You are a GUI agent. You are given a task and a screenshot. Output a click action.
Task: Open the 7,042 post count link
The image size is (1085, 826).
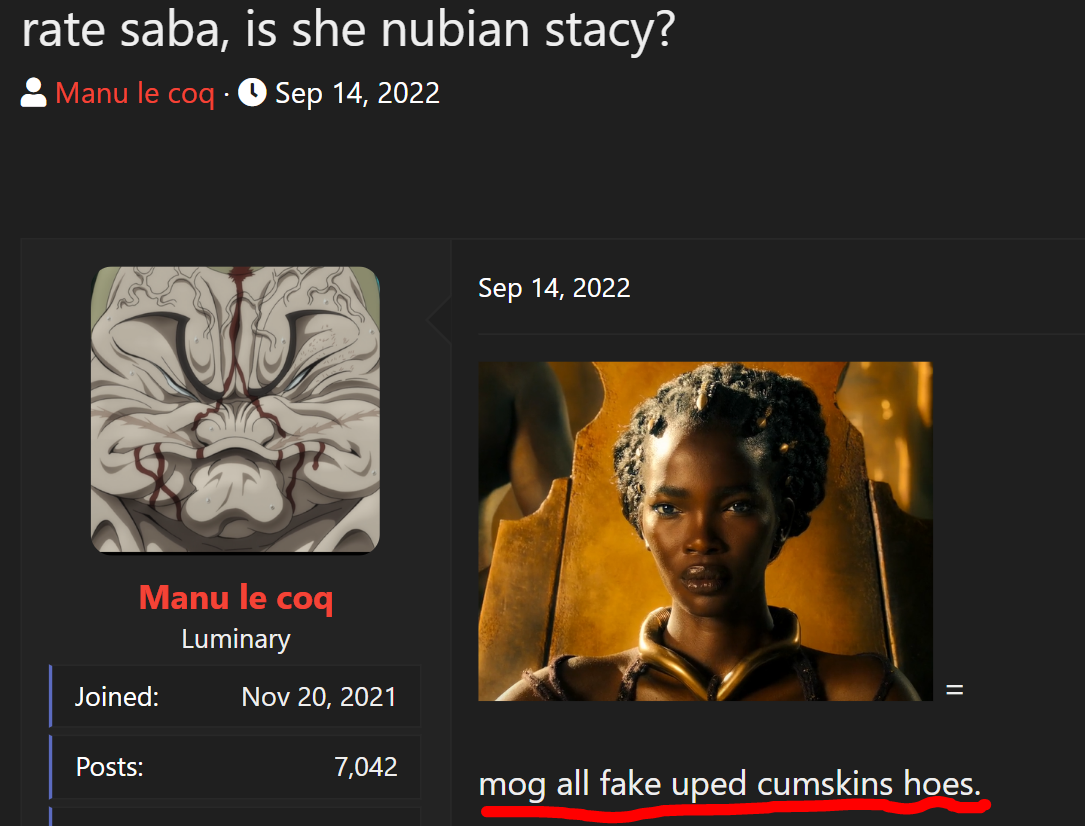[x=366, y=767]
